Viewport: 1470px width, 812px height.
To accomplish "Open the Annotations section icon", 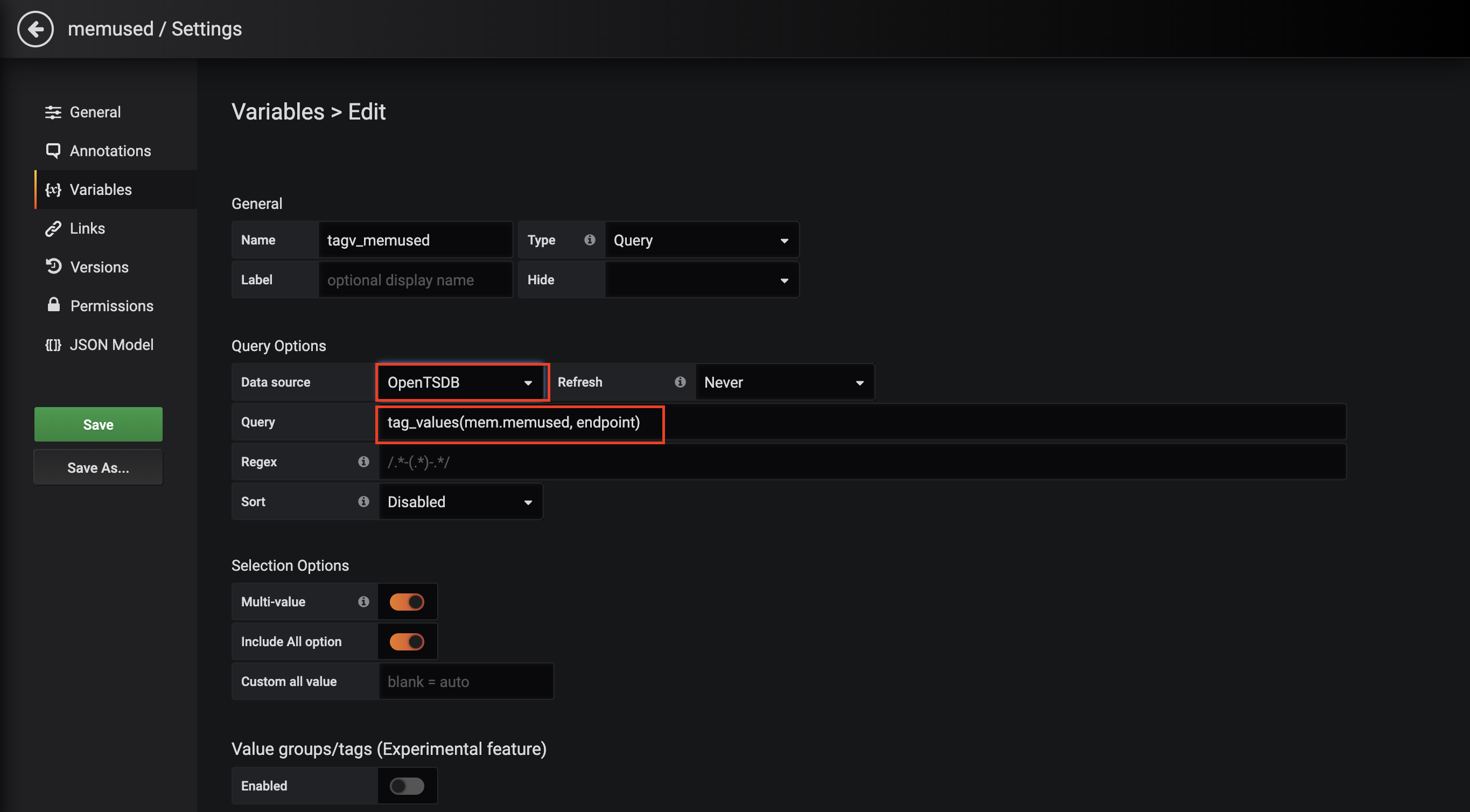I will click(53, 151).
